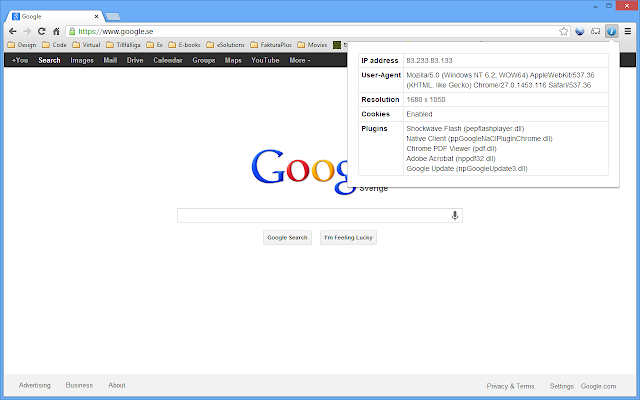640x400 pixels.
Task: Open Maps from the Google bar
Action: click(x=233, y=60)
